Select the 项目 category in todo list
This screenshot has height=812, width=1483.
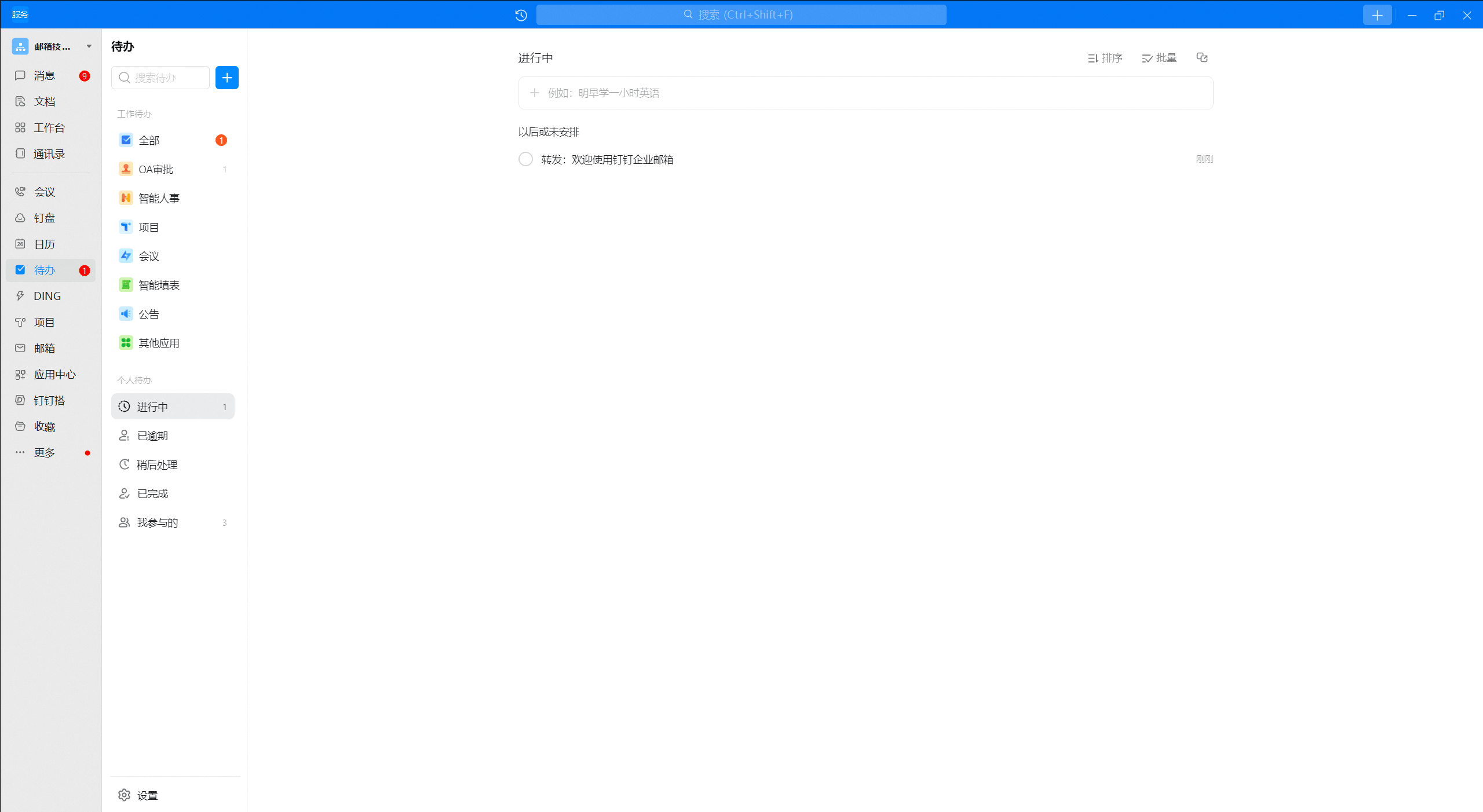pos(173,227)
